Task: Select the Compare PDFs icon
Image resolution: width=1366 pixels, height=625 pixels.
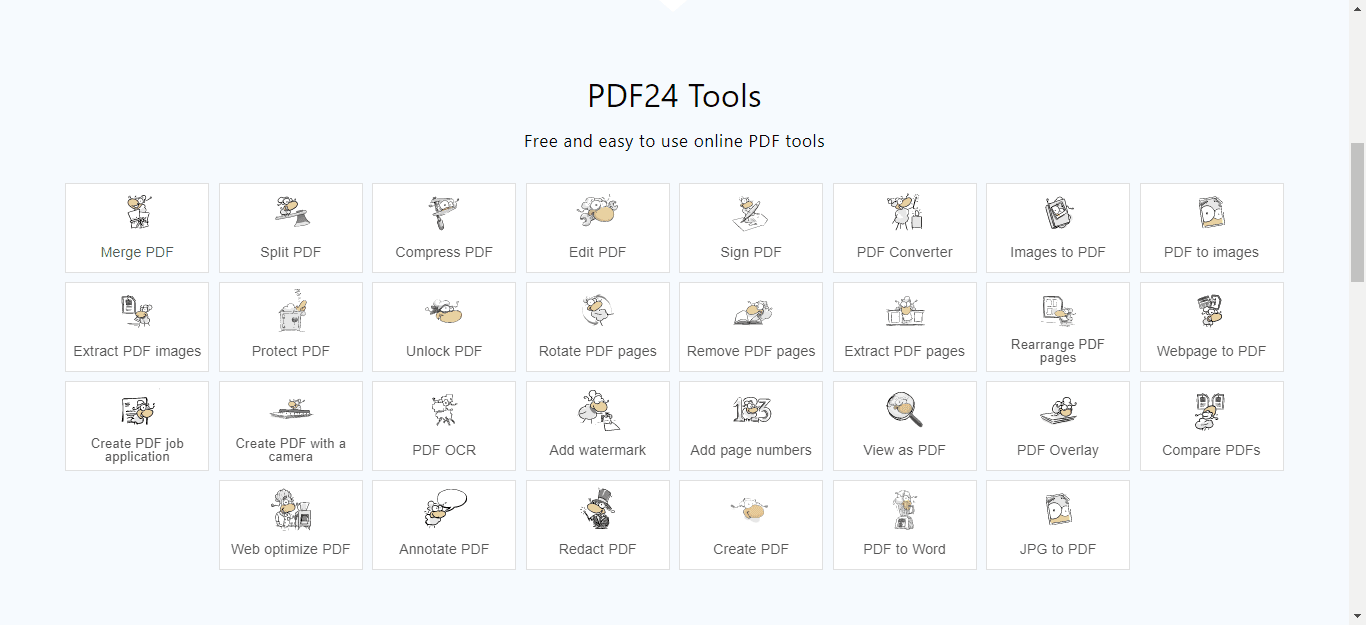Action: point(1212,410)
